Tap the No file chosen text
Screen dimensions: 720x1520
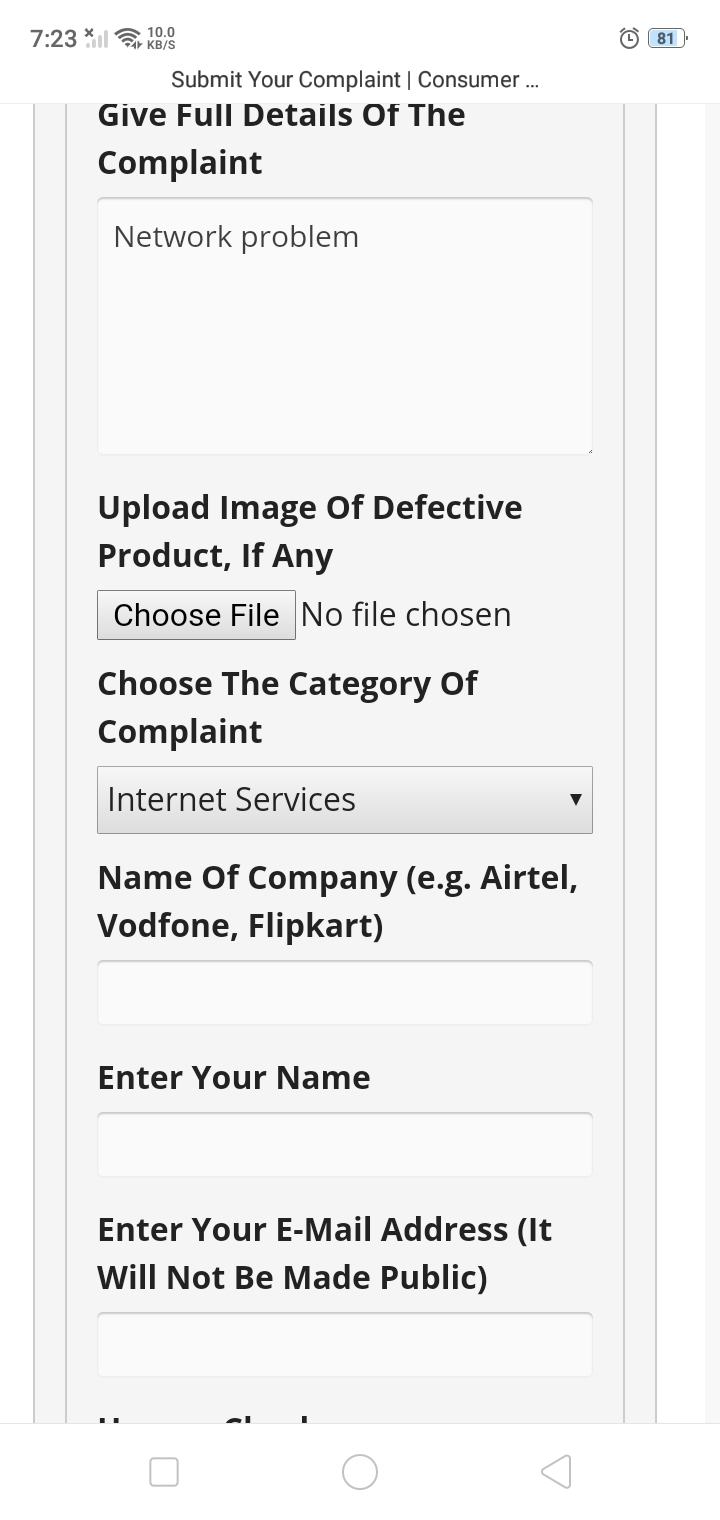406,615
